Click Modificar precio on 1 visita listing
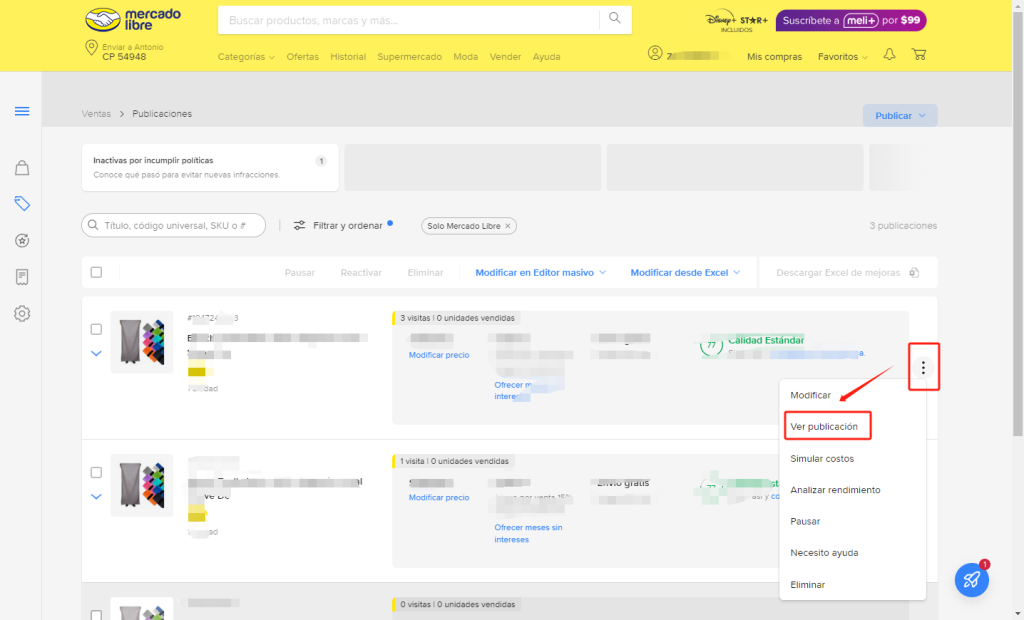The height and width of the screenshot is (620, 1024). pos(439,497)
